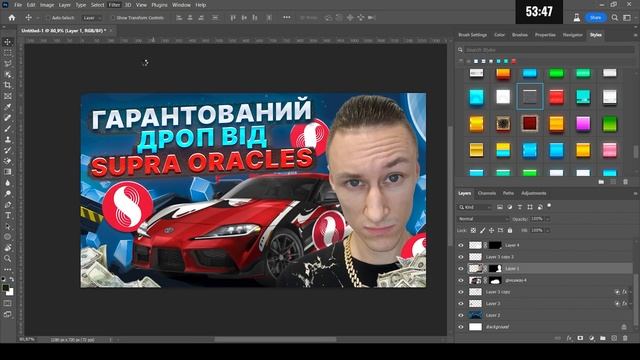This screenshot has width=640, height=360.
Task: Click the Home icon in options bar
Action: pos(12,18)
